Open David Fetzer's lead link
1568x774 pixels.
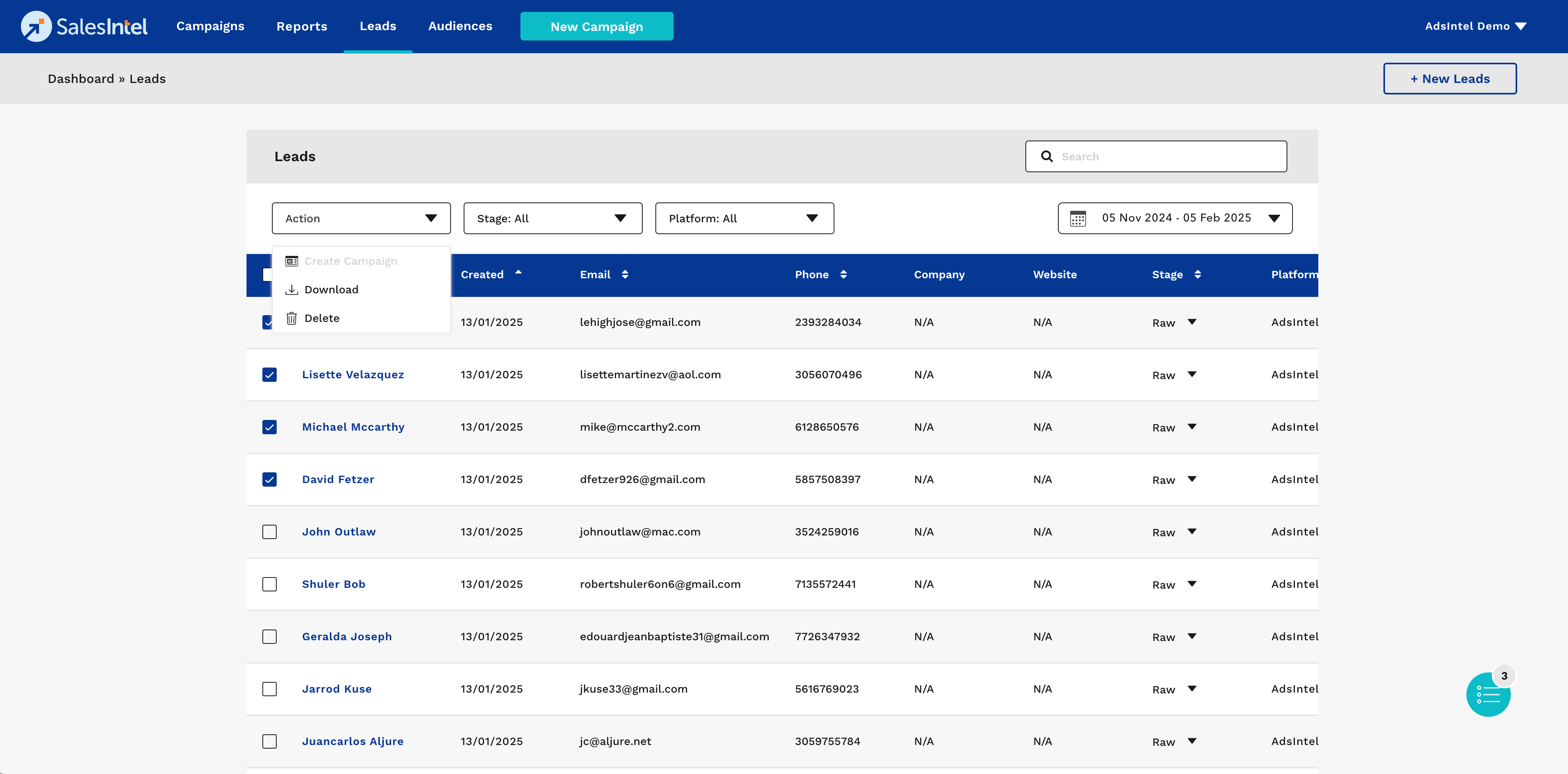pyautogui.click(x=338, y=479)
